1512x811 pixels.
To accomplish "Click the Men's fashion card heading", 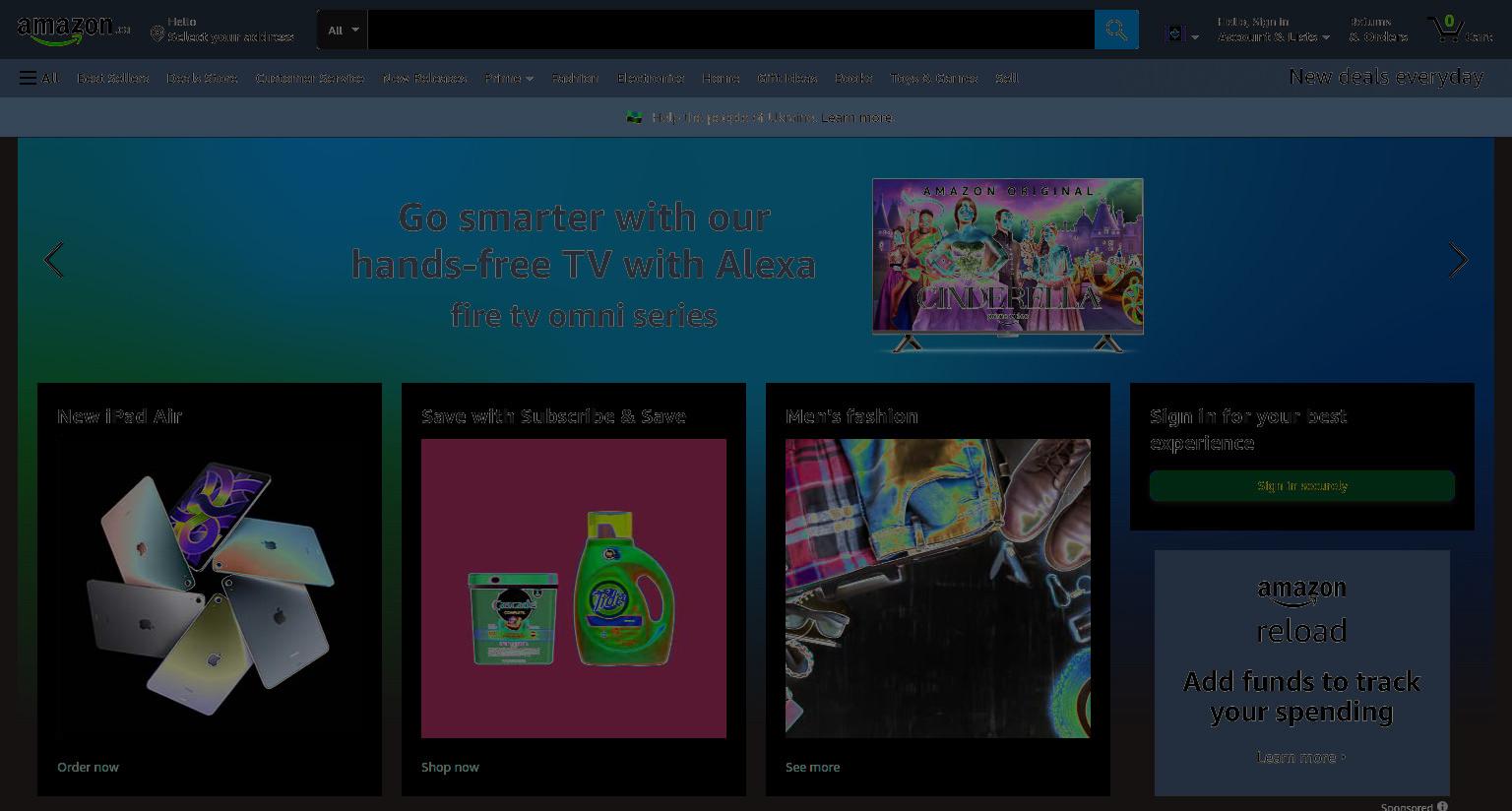I will point(851,416).
